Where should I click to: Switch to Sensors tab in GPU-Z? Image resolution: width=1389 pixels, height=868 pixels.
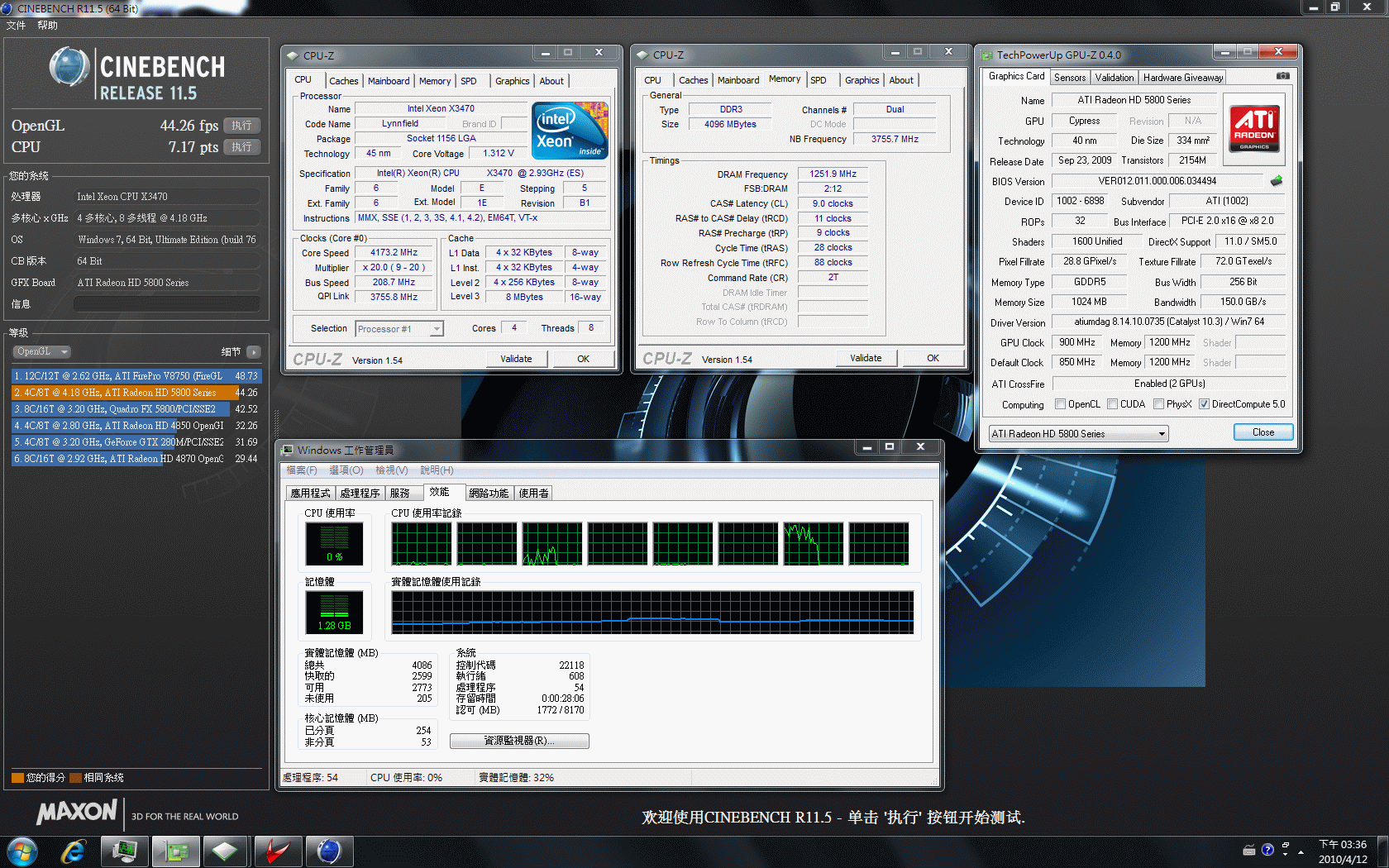click(1070, 78)
